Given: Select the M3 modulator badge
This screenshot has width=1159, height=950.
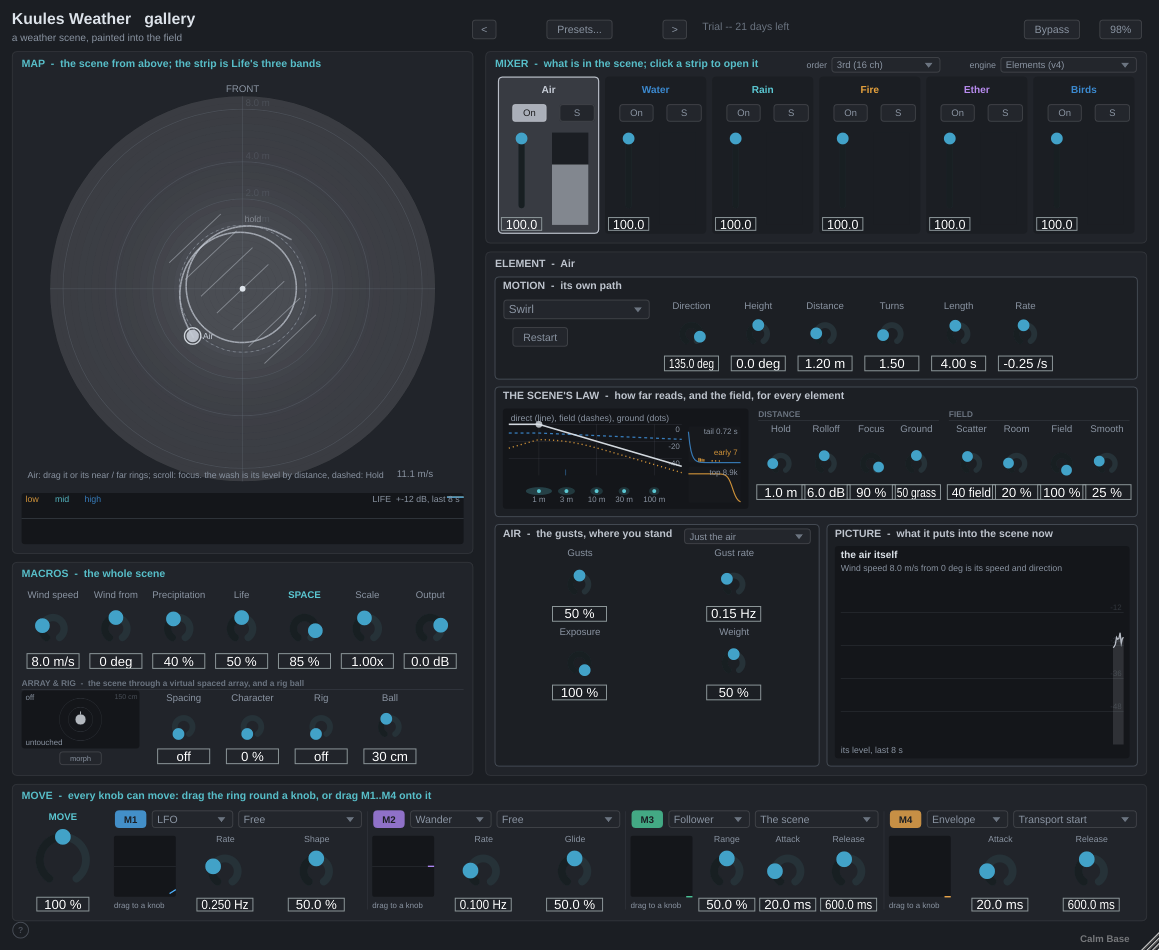Looking at the screenshot, I should click(647, 819).
